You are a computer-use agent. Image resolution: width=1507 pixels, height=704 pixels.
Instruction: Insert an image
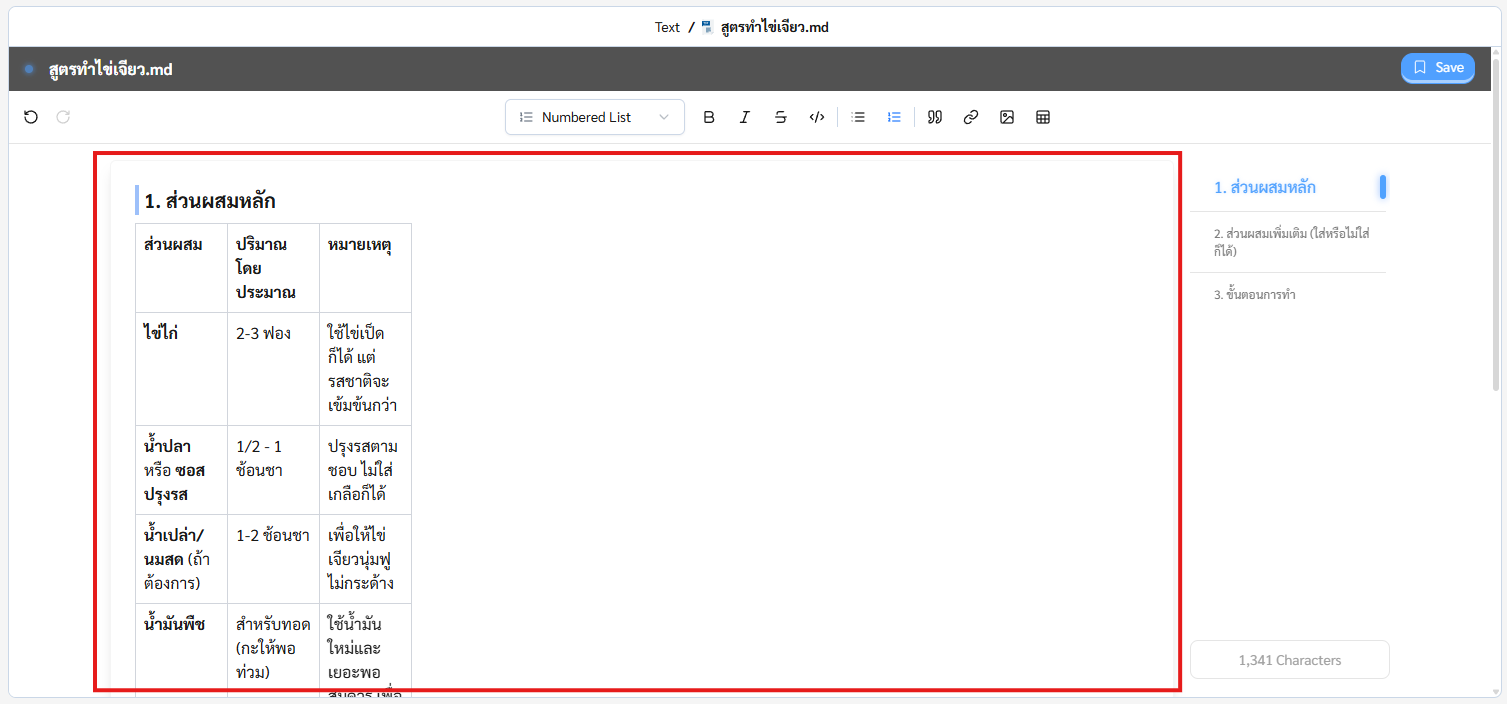coord(1007,117)
